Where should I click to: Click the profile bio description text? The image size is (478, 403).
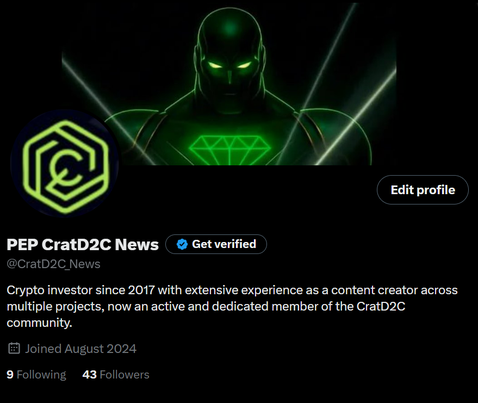coord(232,306)
